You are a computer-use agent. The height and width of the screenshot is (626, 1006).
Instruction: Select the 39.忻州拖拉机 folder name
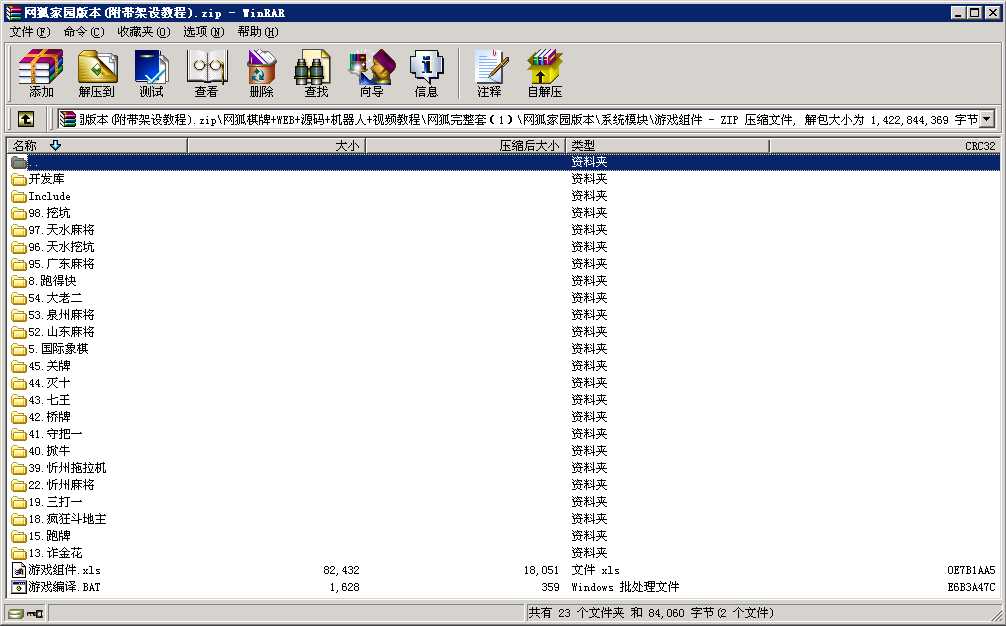67,468
